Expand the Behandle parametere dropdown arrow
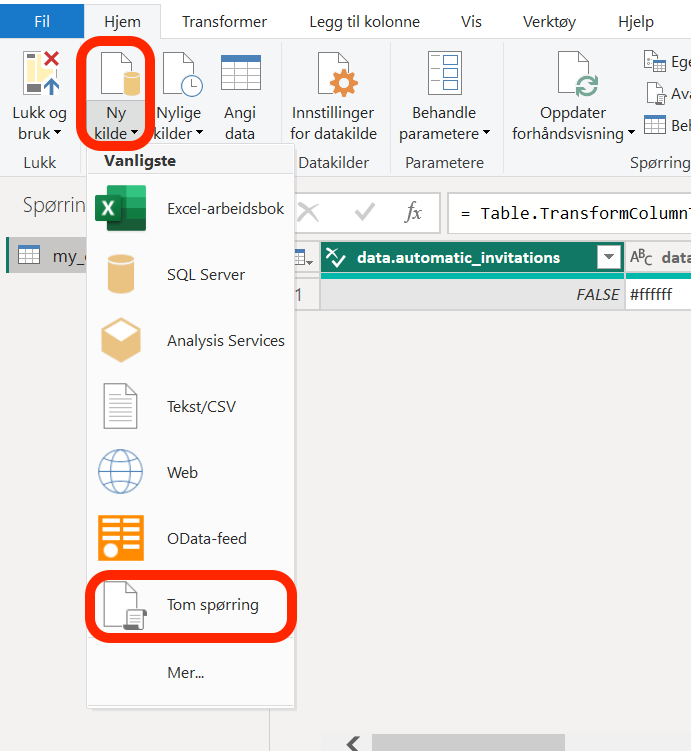The height and width of the screenshot is (751, 691). pyautogui.click(x=487, y=132)
